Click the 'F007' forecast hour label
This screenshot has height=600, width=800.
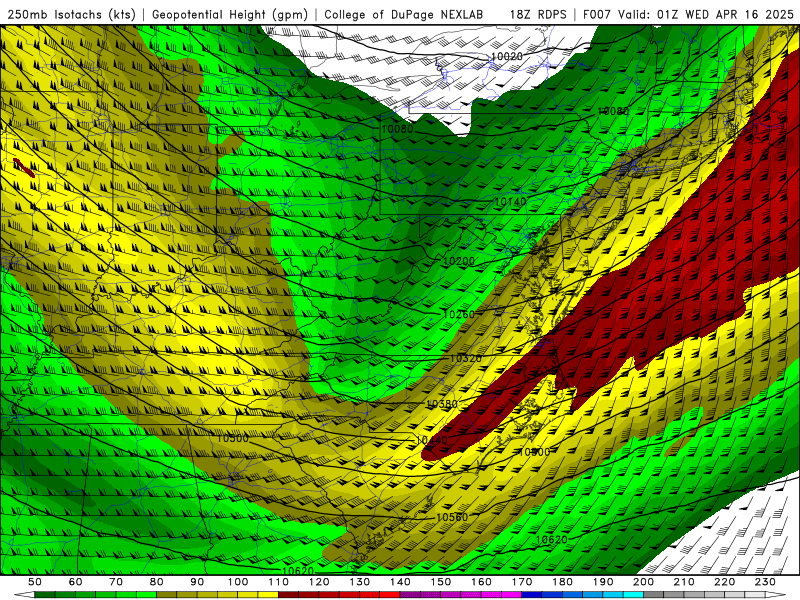[598, 15]
